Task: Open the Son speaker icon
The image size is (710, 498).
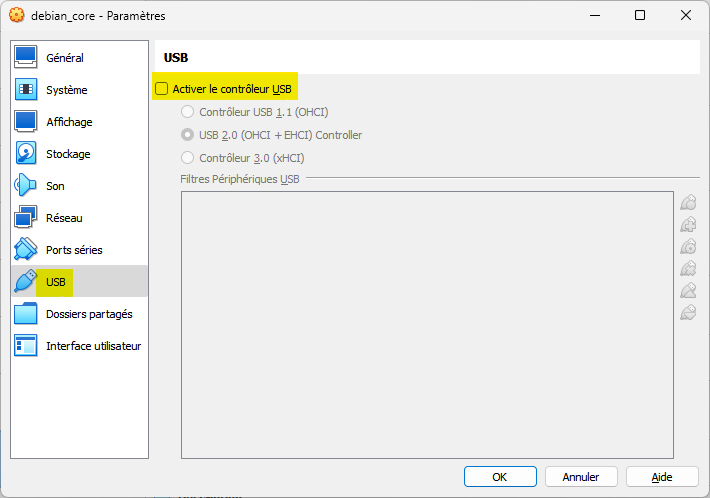Action: (25, 186)
